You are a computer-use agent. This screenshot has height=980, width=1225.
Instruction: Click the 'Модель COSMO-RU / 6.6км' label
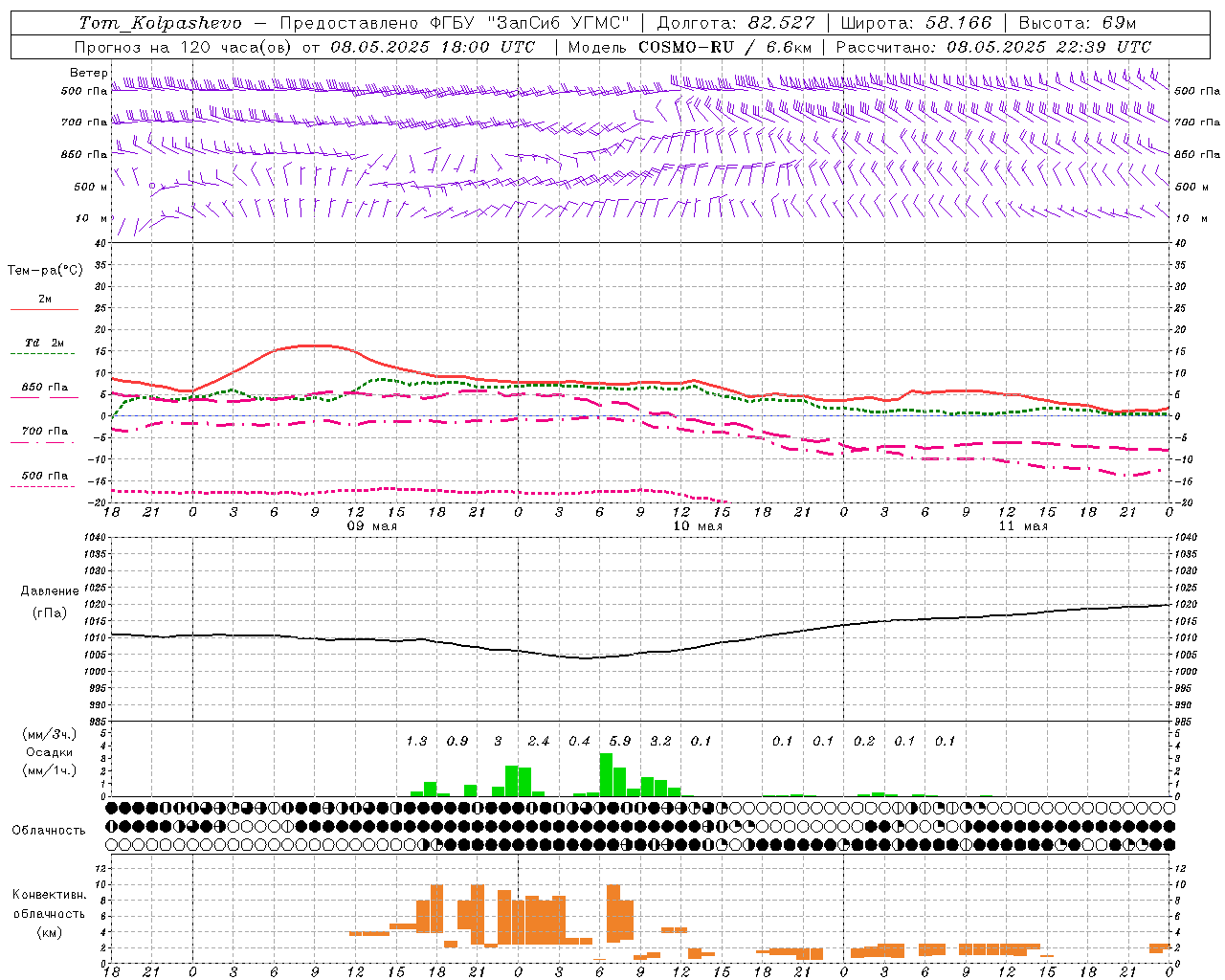690,47
